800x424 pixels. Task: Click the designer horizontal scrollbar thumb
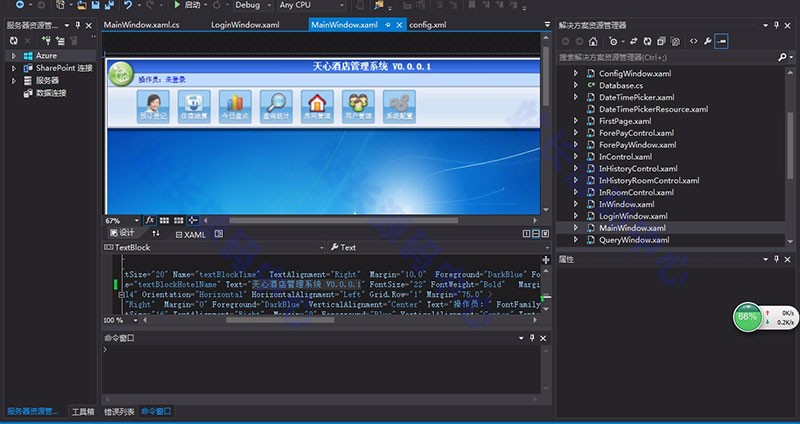[x=343, y=220]
